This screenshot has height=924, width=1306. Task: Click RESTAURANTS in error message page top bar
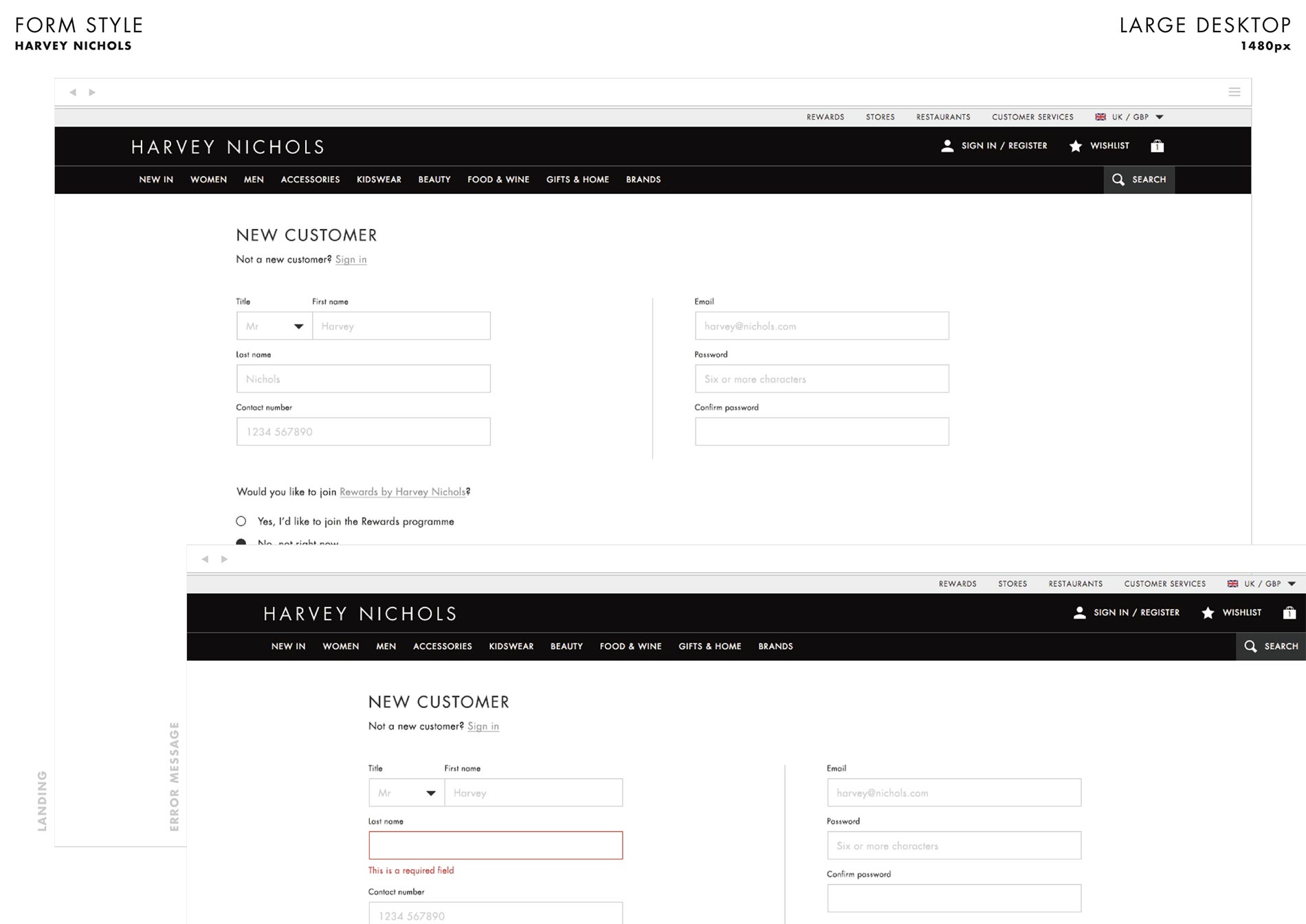[x=1075, y=584]
